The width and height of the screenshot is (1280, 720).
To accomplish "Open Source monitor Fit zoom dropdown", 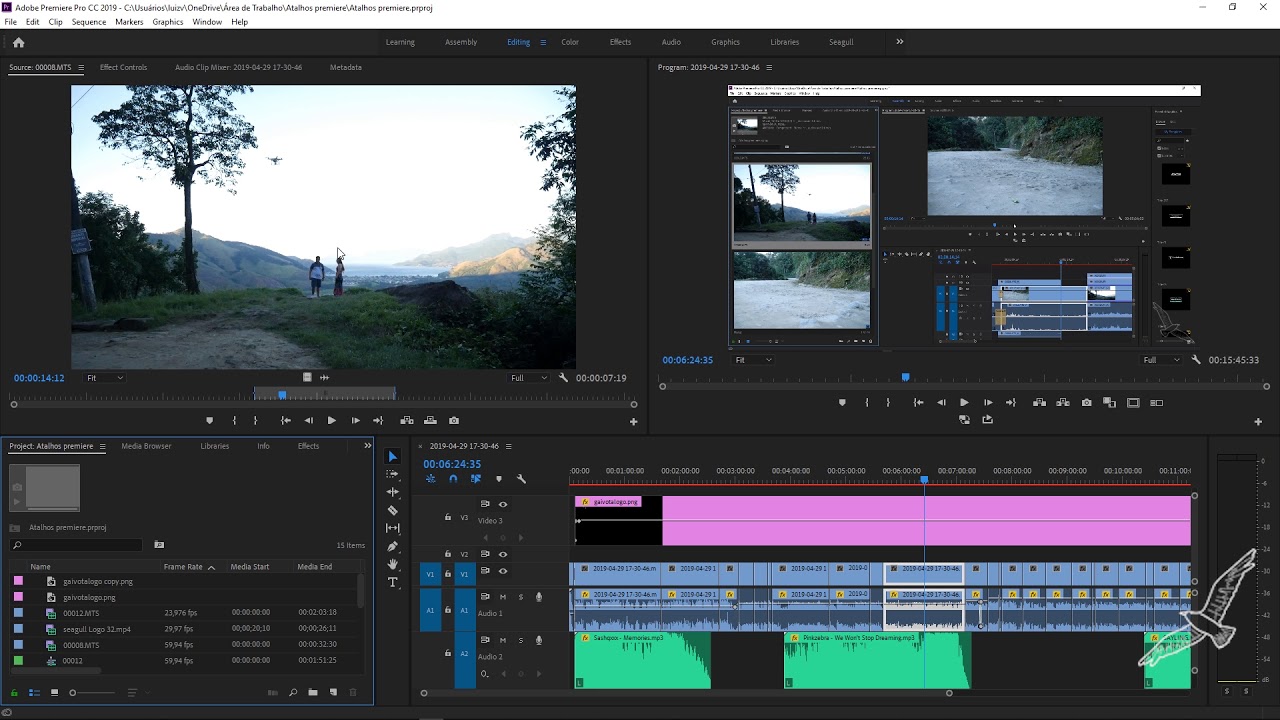I will [x=104, y=378].
